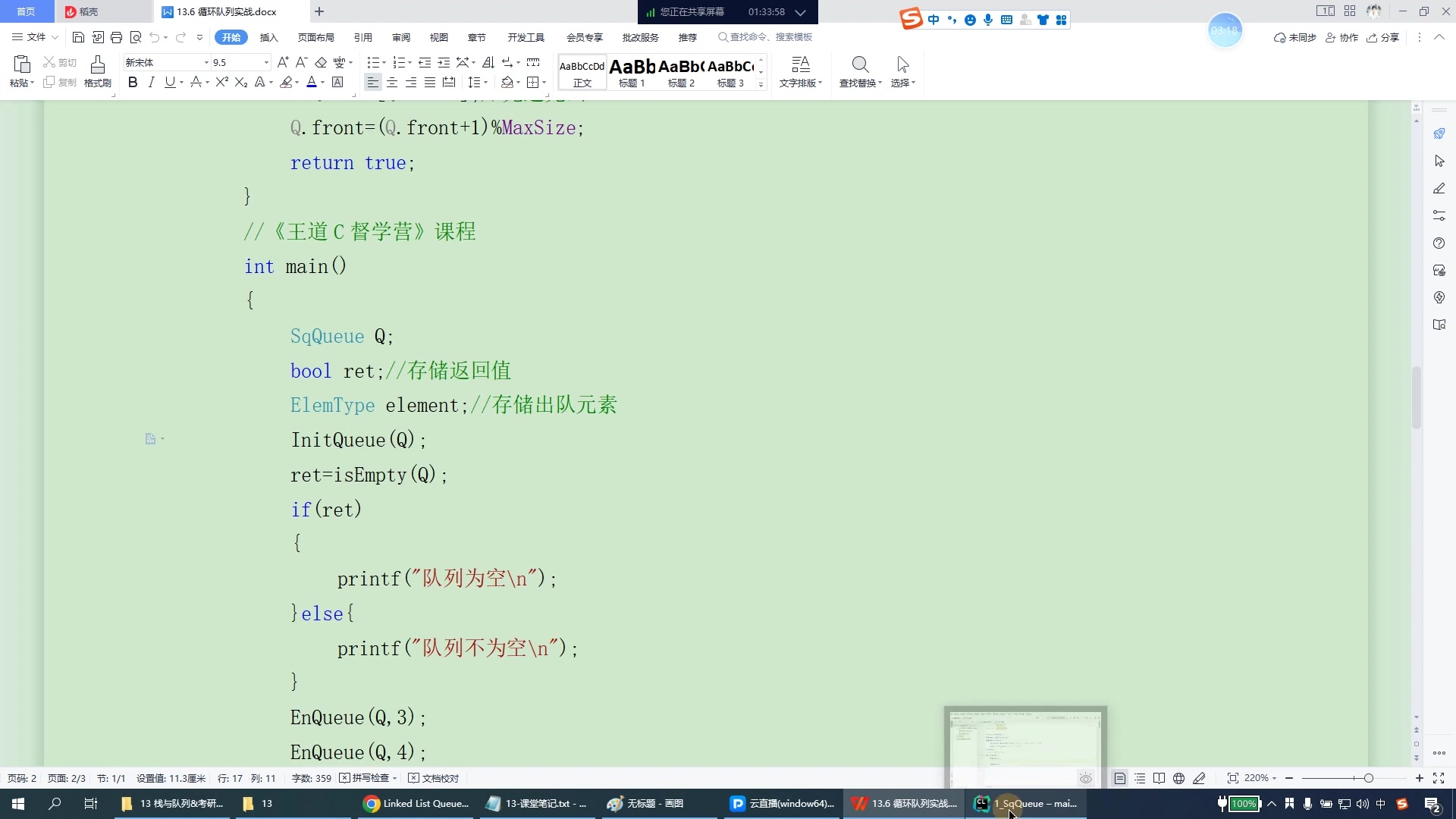
Task: Toggle eye protection mode in status bar
Action: pos(1086,778)
